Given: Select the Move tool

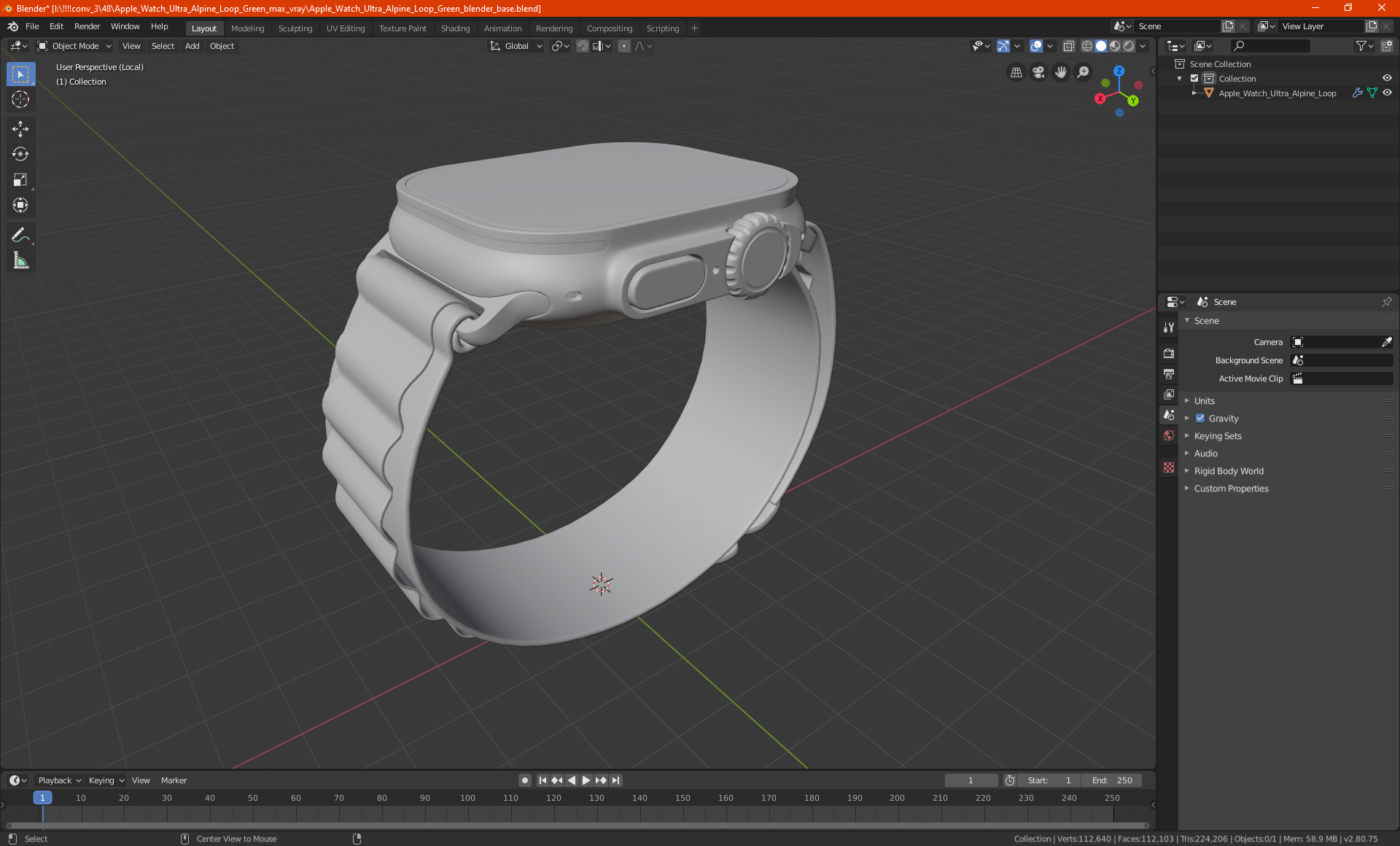Looking at the screenshot, I should pos(20,129).
